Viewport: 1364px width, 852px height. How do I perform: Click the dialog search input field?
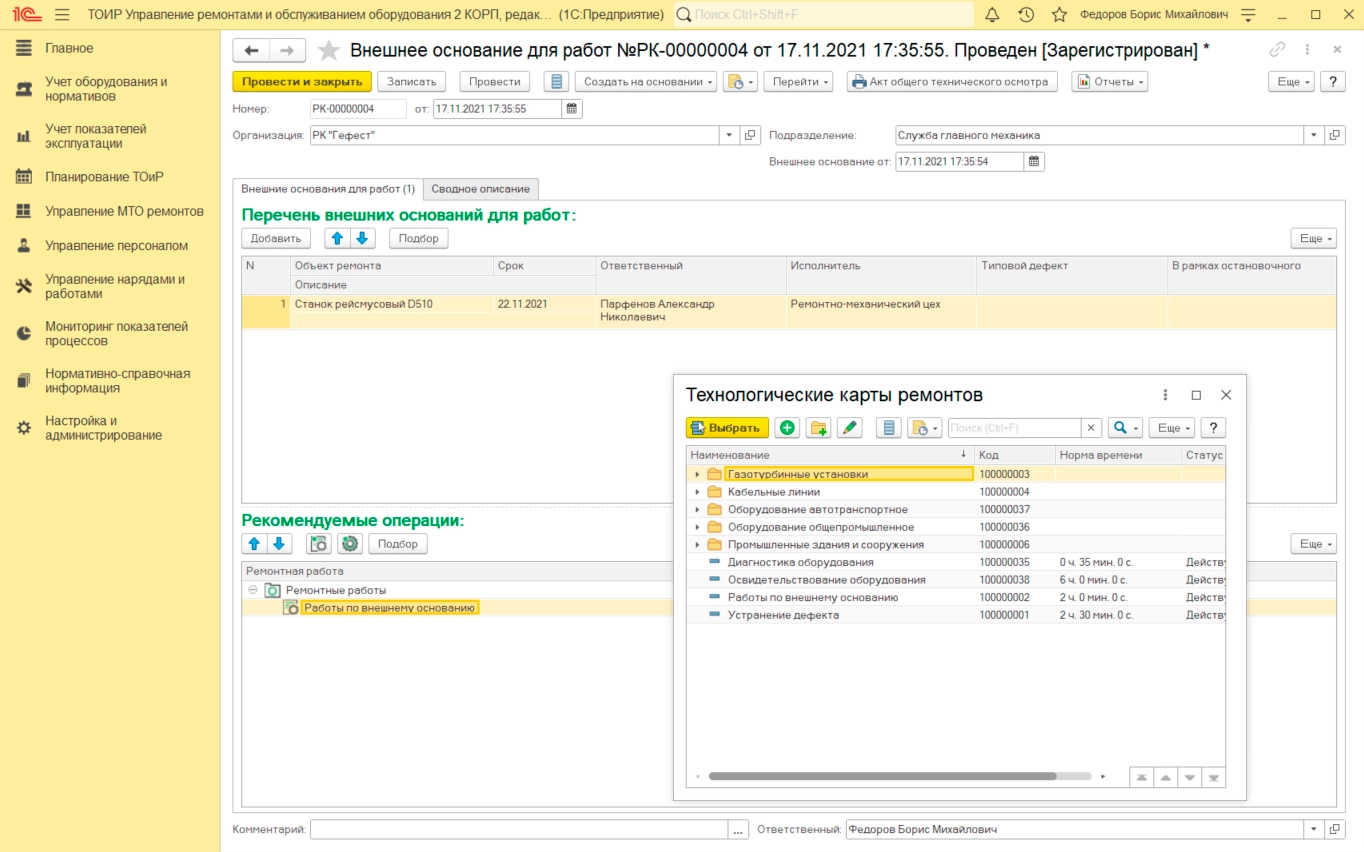tap(1014, 428)
